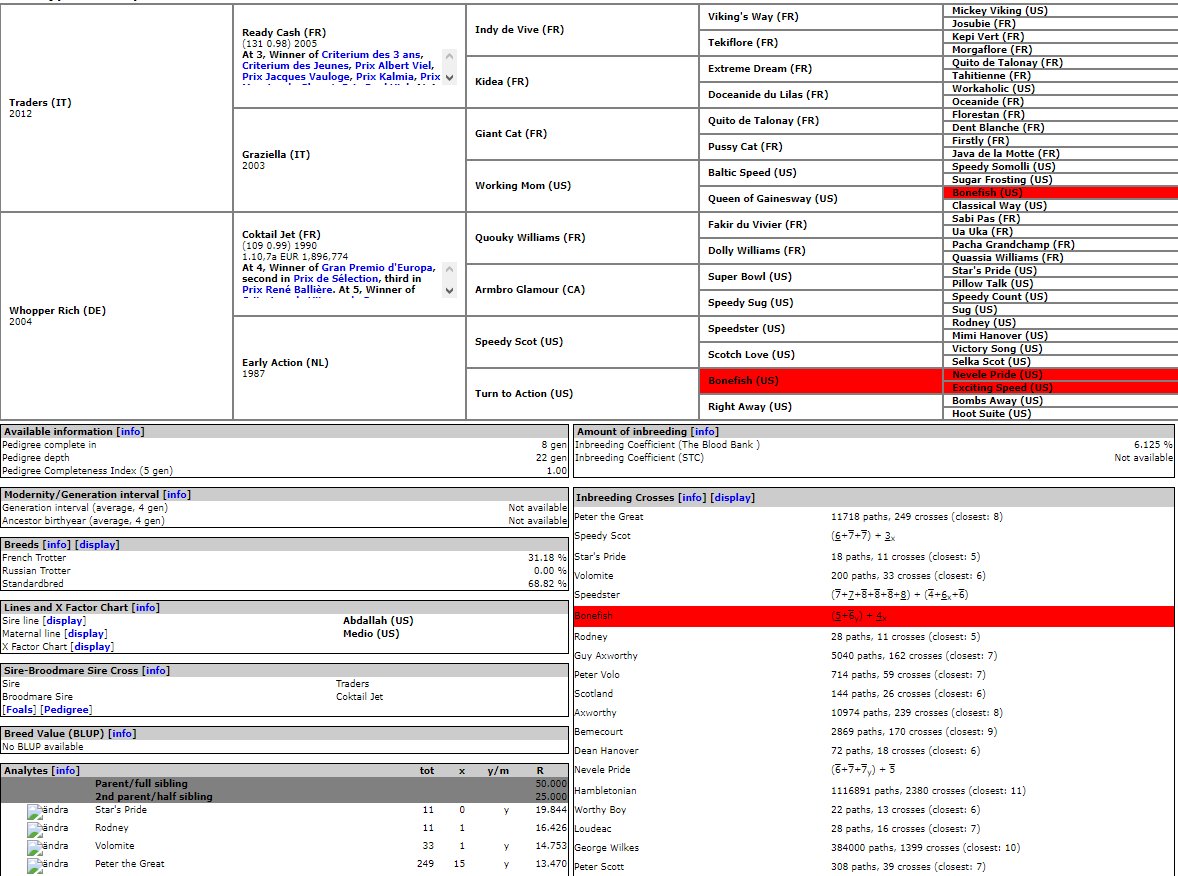Display the Sire line
1178x876 pixels.
(x=65, y=621)
